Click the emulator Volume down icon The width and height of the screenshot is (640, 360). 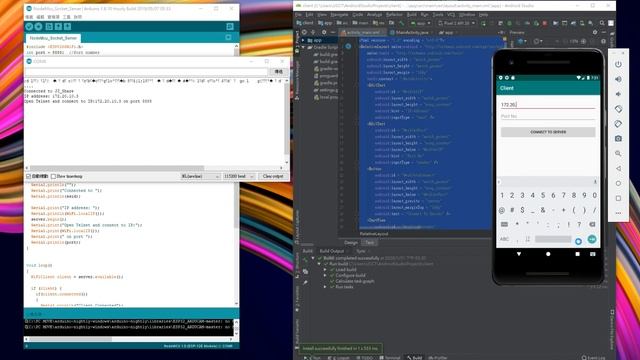coord(618,94)
